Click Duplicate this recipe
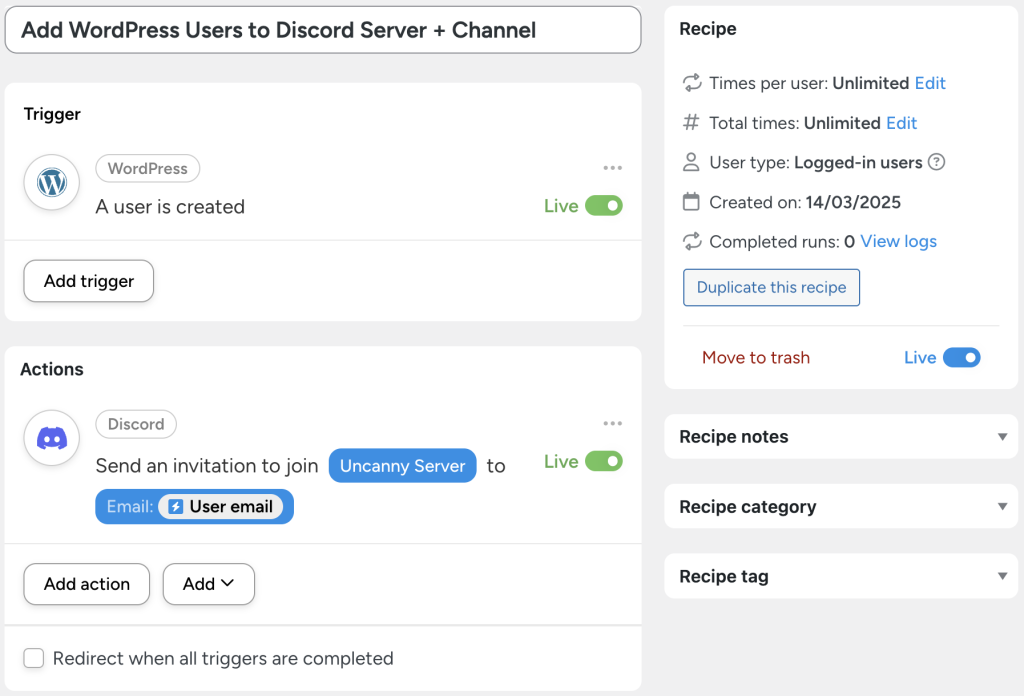Screen dimensions: 1024x696 click(771, 287)
